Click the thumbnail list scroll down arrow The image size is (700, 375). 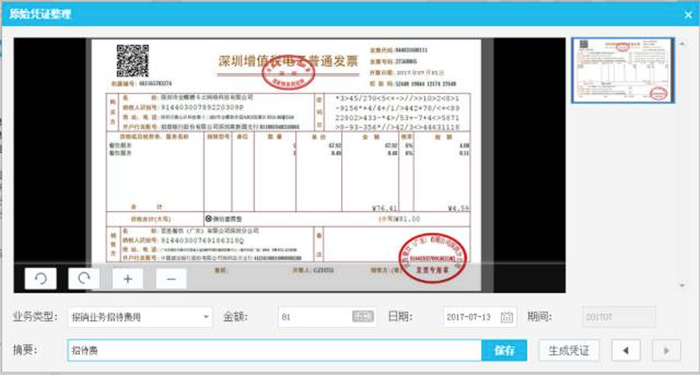[682, 285]
